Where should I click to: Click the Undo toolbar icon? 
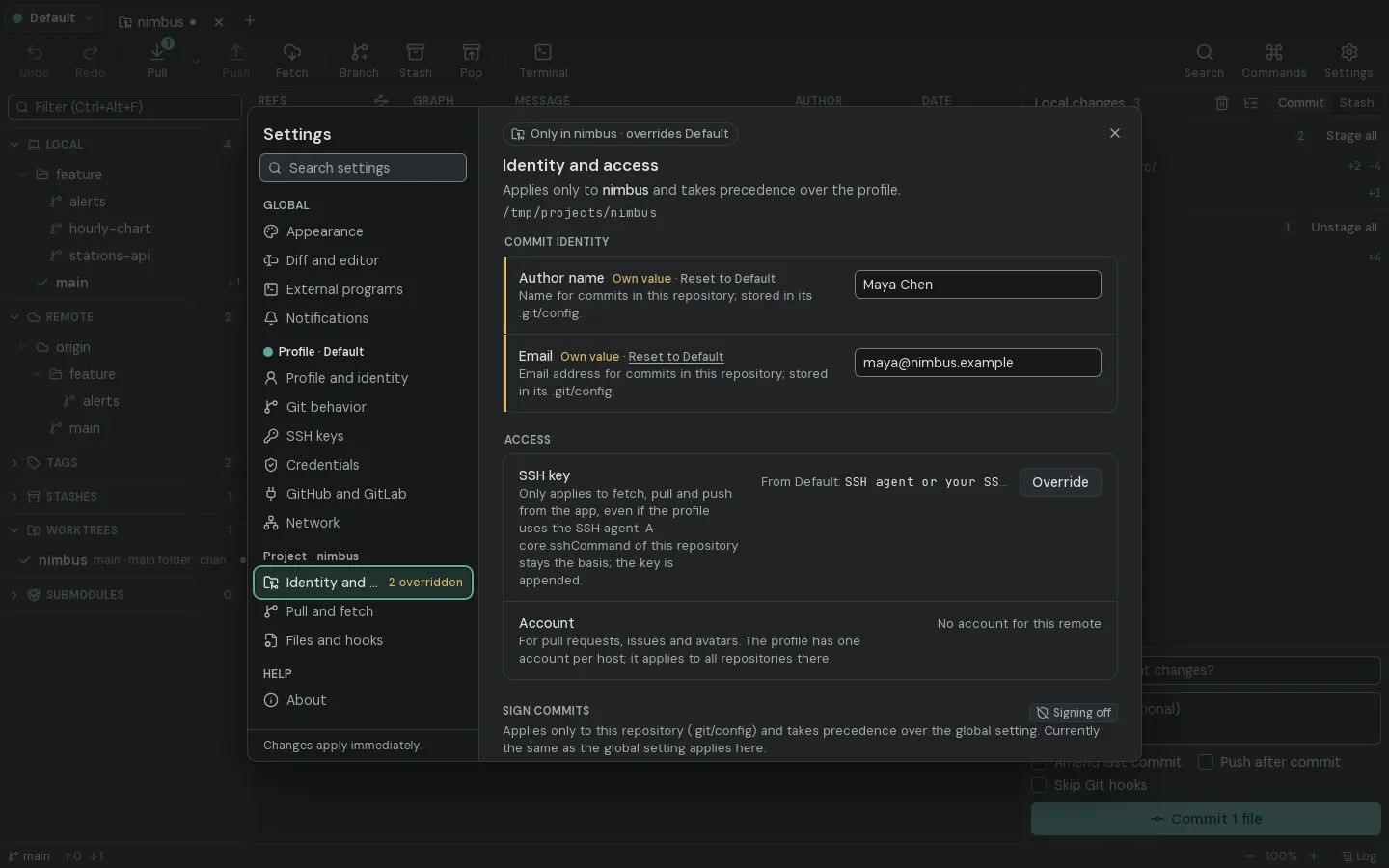pyautogui.click(x=35, y=61)
